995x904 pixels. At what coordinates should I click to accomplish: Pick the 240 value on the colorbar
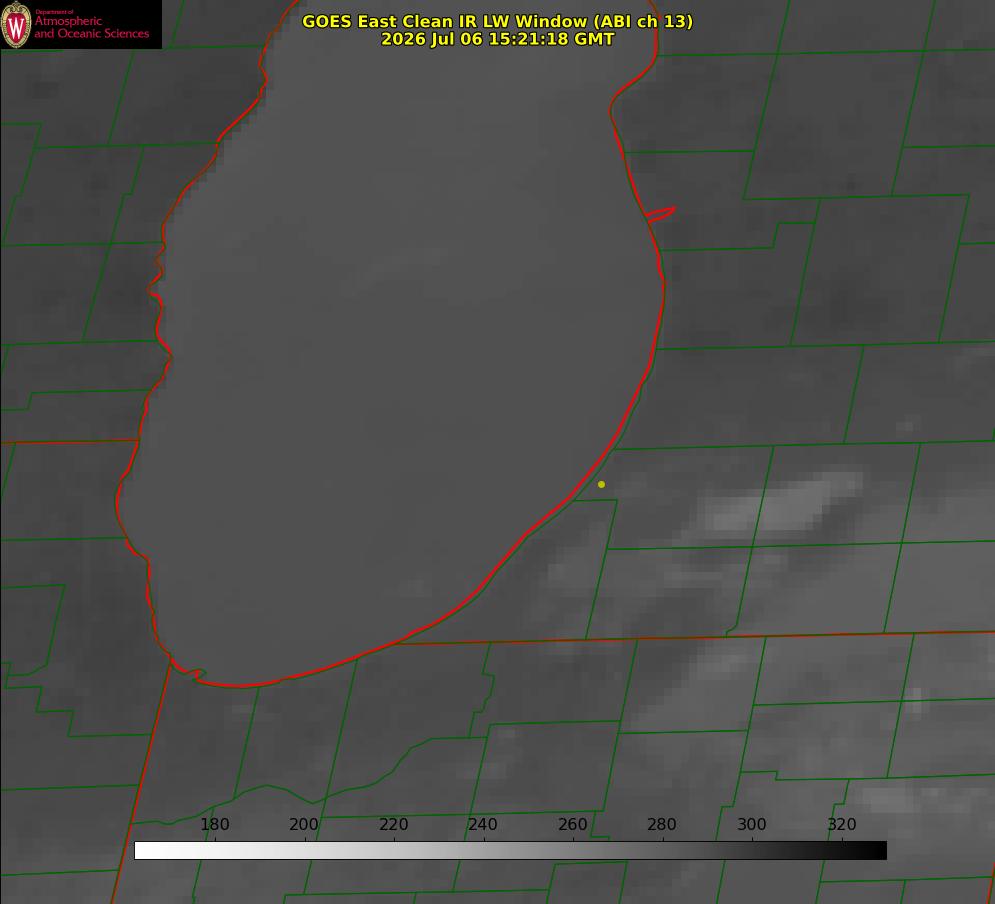[x=483, y=824]
